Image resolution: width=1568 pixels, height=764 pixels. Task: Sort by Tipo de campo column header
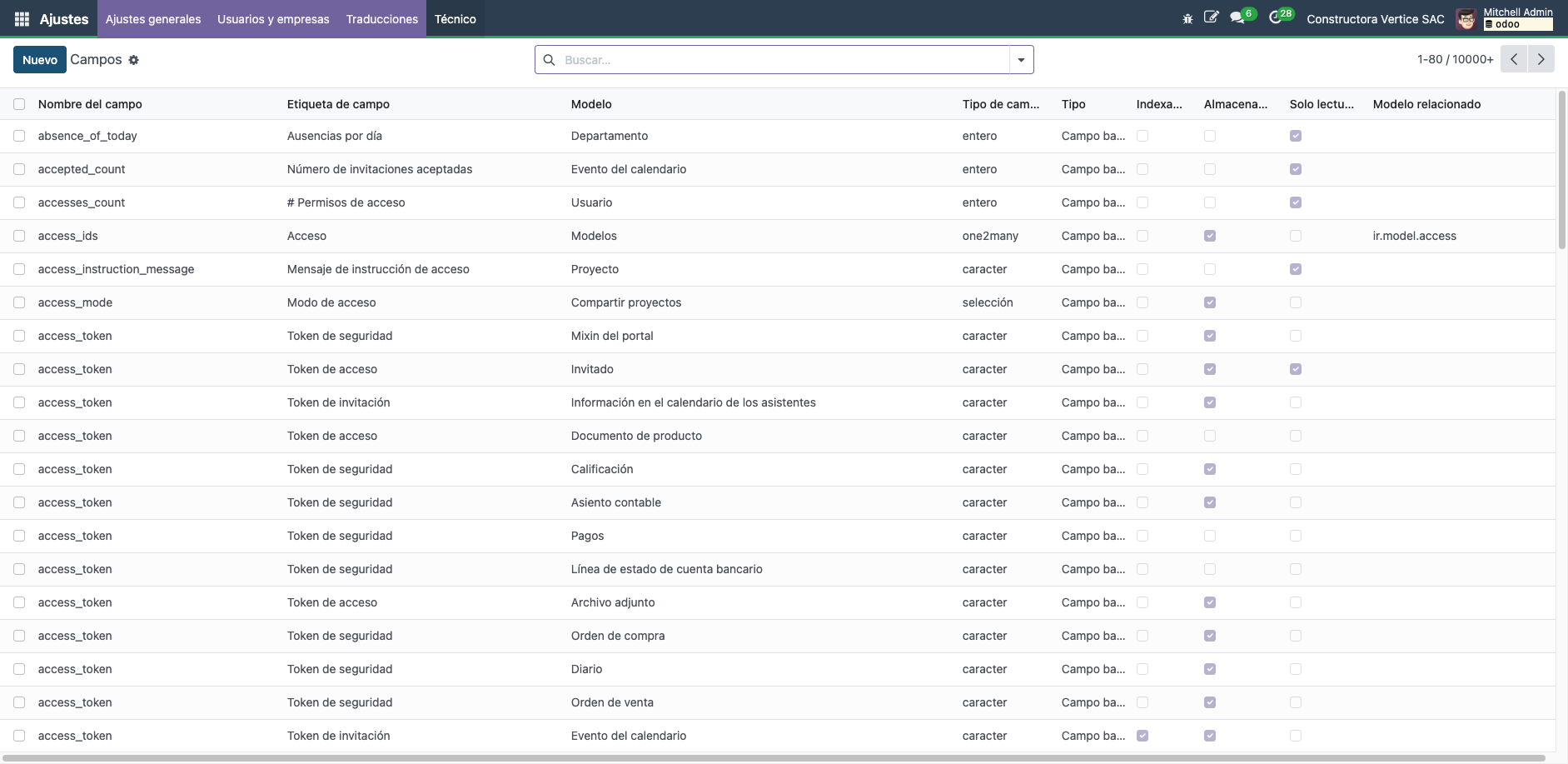tap(1001, 104)
